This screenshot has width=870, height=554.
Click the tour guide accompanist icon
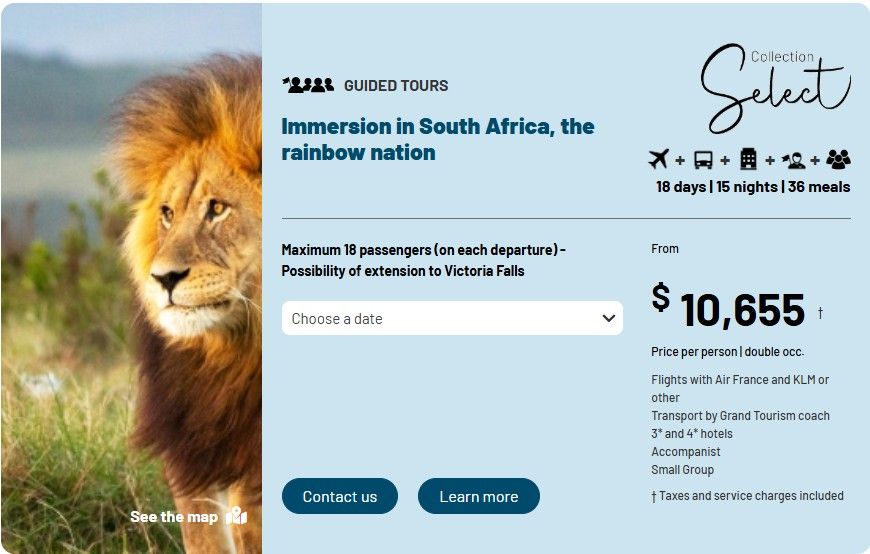[794, 159]
